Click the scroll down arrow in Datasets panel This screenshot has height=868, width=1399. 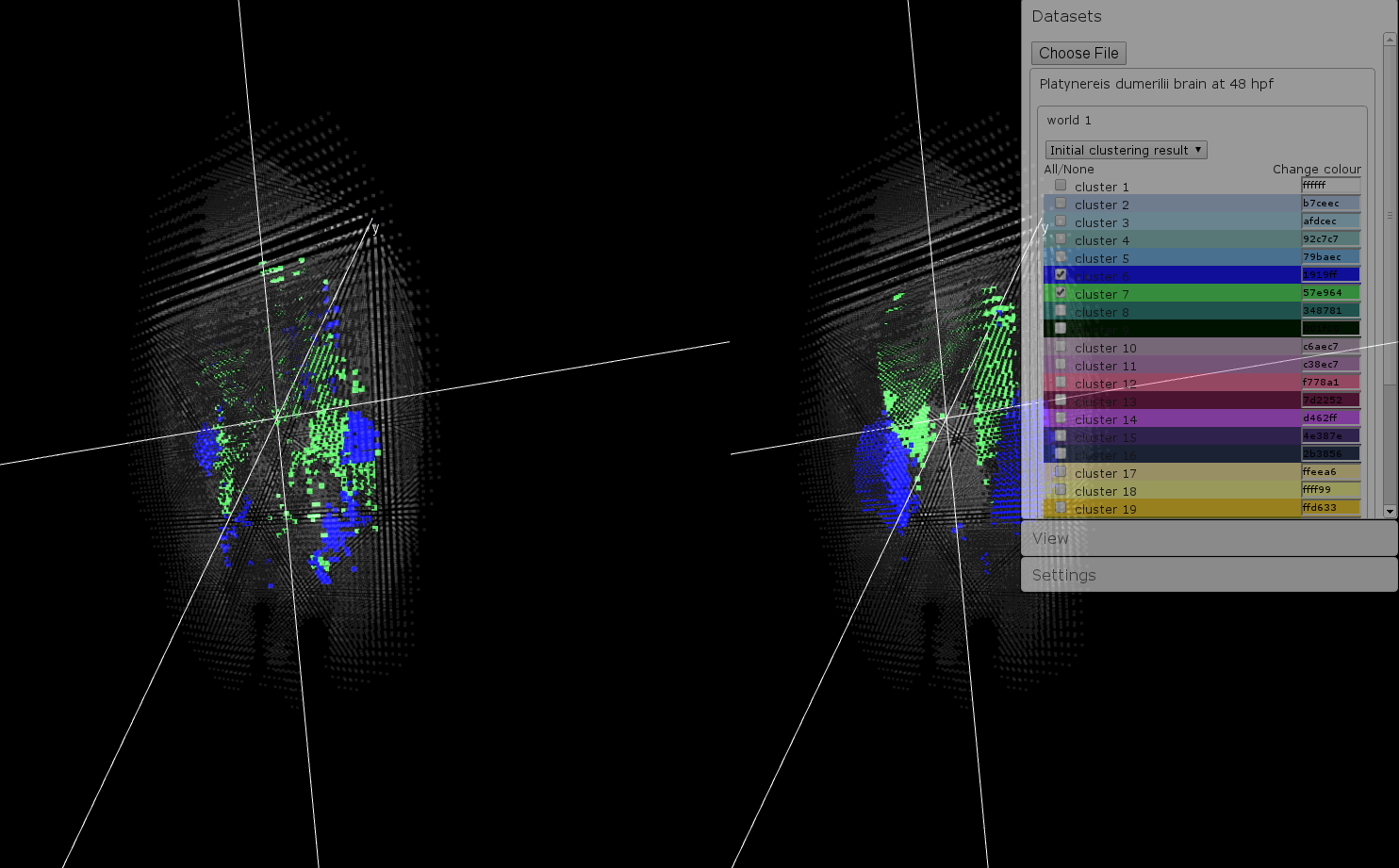click(x=1390, y=511)
